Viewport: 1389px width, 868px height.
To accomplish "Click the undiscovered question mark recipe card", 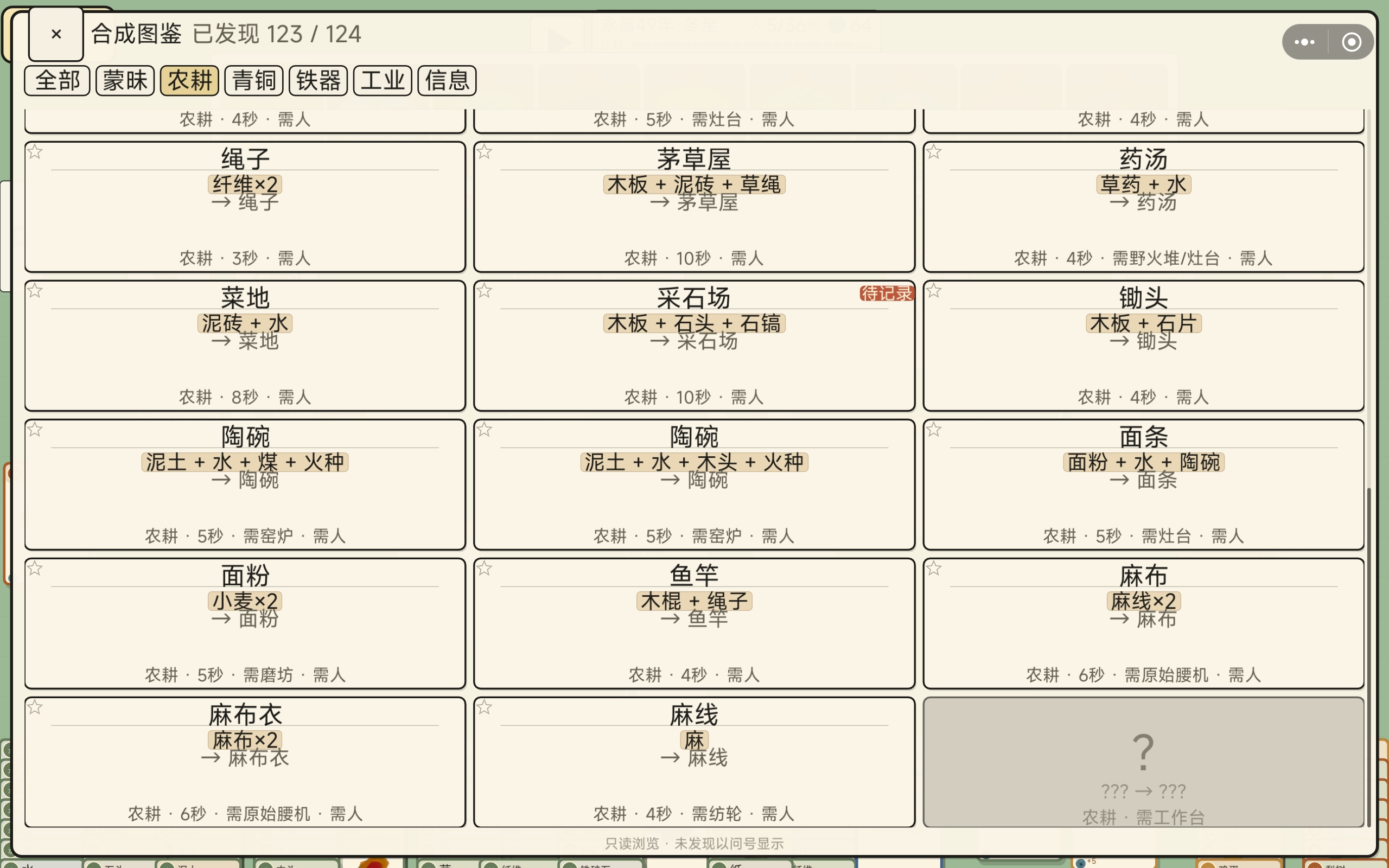I will 1143,762.
